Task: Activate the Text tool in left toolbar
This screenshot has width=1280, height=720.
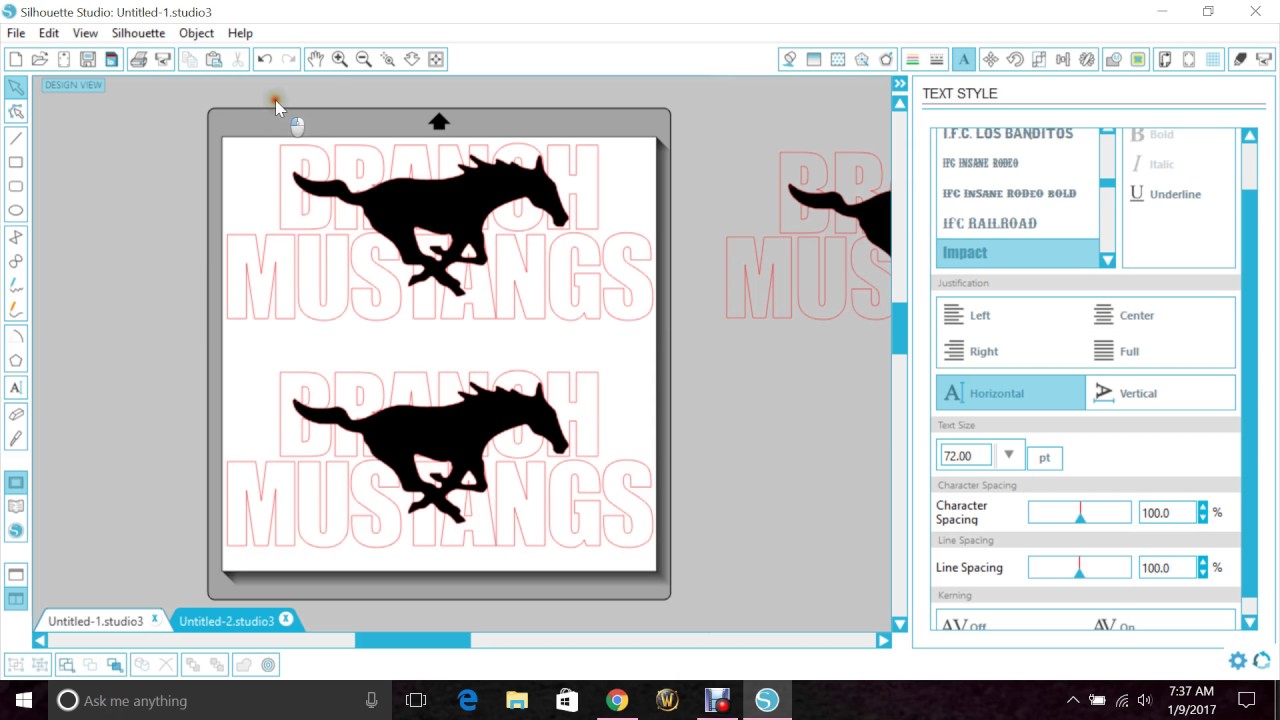Action: 16,387
